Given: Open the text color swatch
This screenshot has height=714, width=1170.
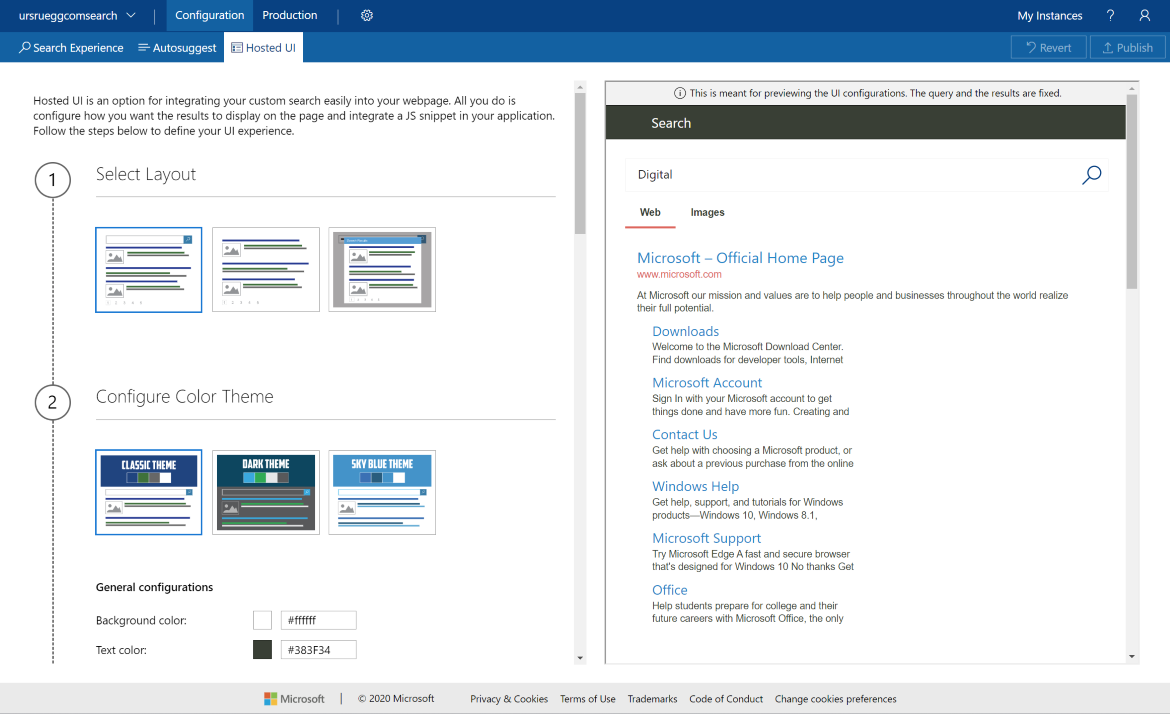Looking at the screenshot, I should click(263, 650).
